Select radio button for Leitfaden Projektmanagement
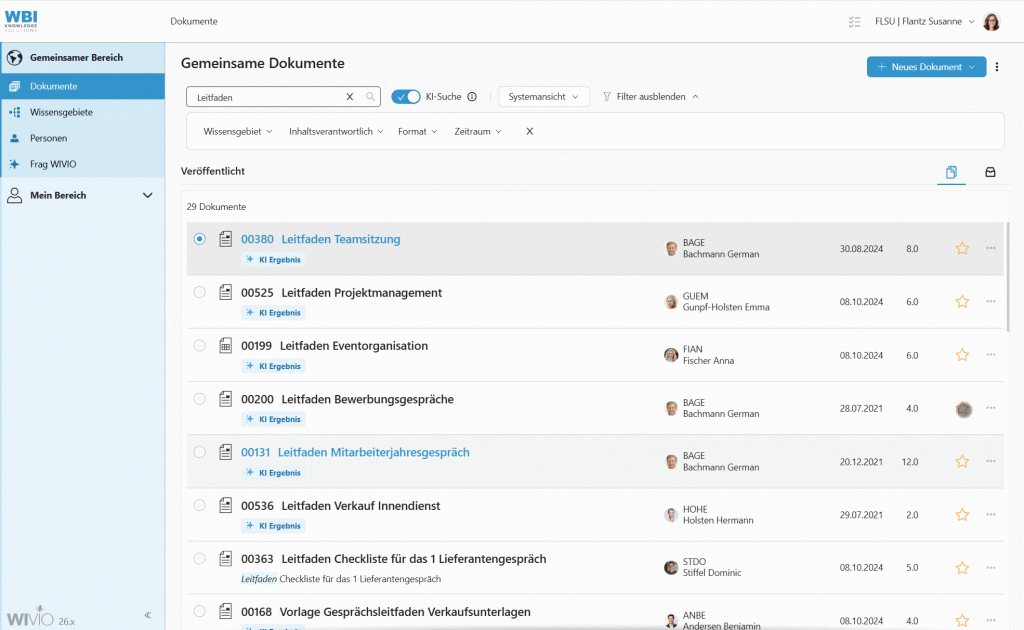Image resolution: width=1024 pixels, height=630 pixels. click(200, 292)
